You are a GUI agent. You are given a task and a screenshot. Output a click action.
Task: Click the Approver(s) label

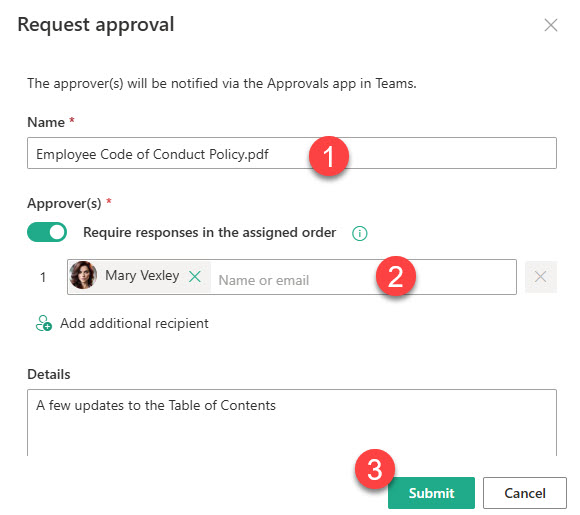coord(64,203)
